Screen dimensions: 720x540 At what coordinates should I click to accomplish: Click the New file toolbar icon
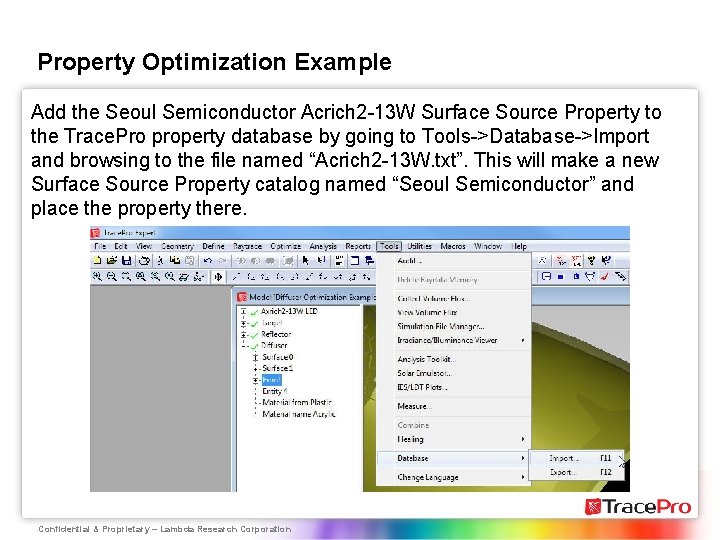click(97, 261)
